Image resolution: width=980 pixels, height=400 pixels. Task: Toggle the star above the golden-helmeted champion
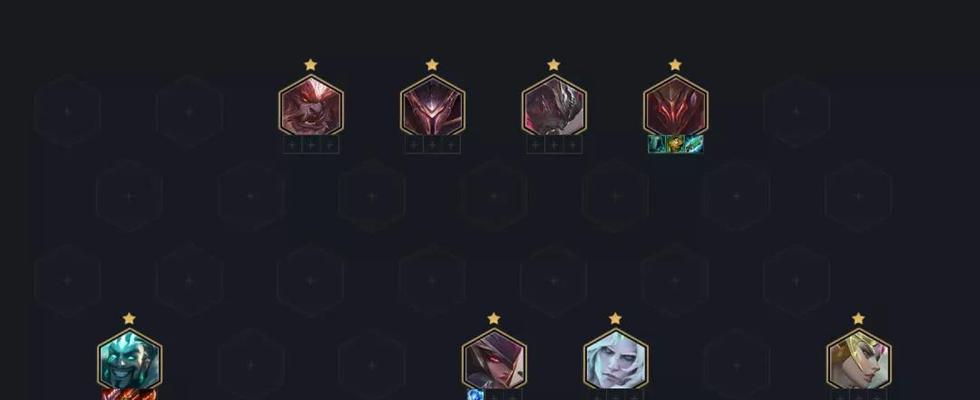click(x=858, y=319)
